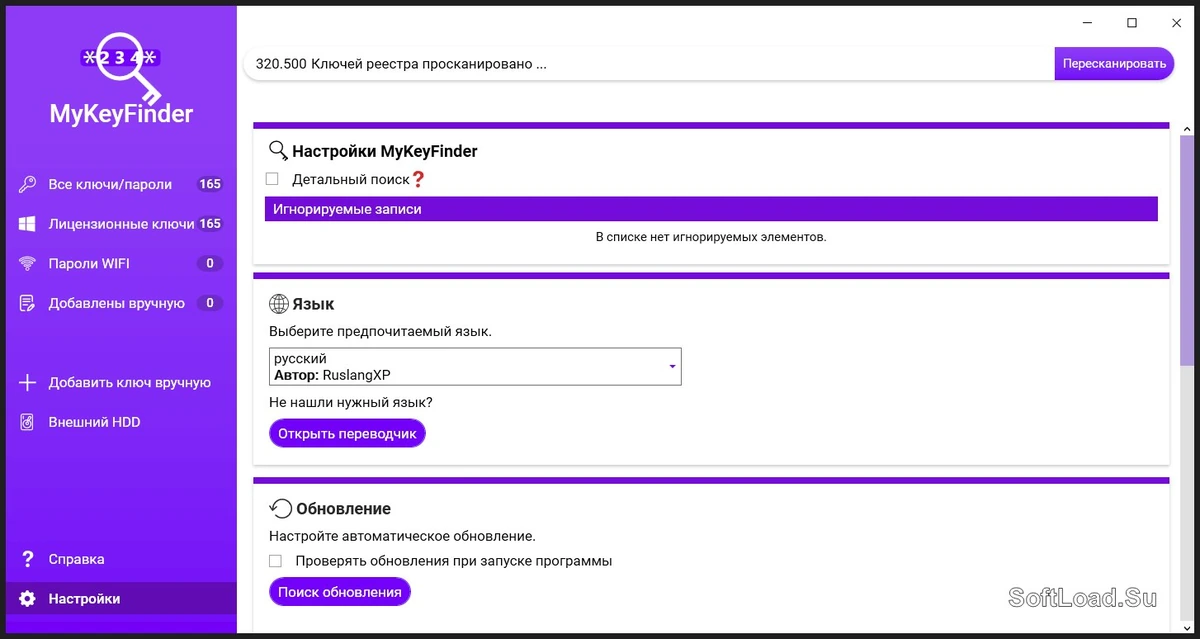Open Справка in the sidebar
The image size is (1200, 639).
click(x=121, y=559)
